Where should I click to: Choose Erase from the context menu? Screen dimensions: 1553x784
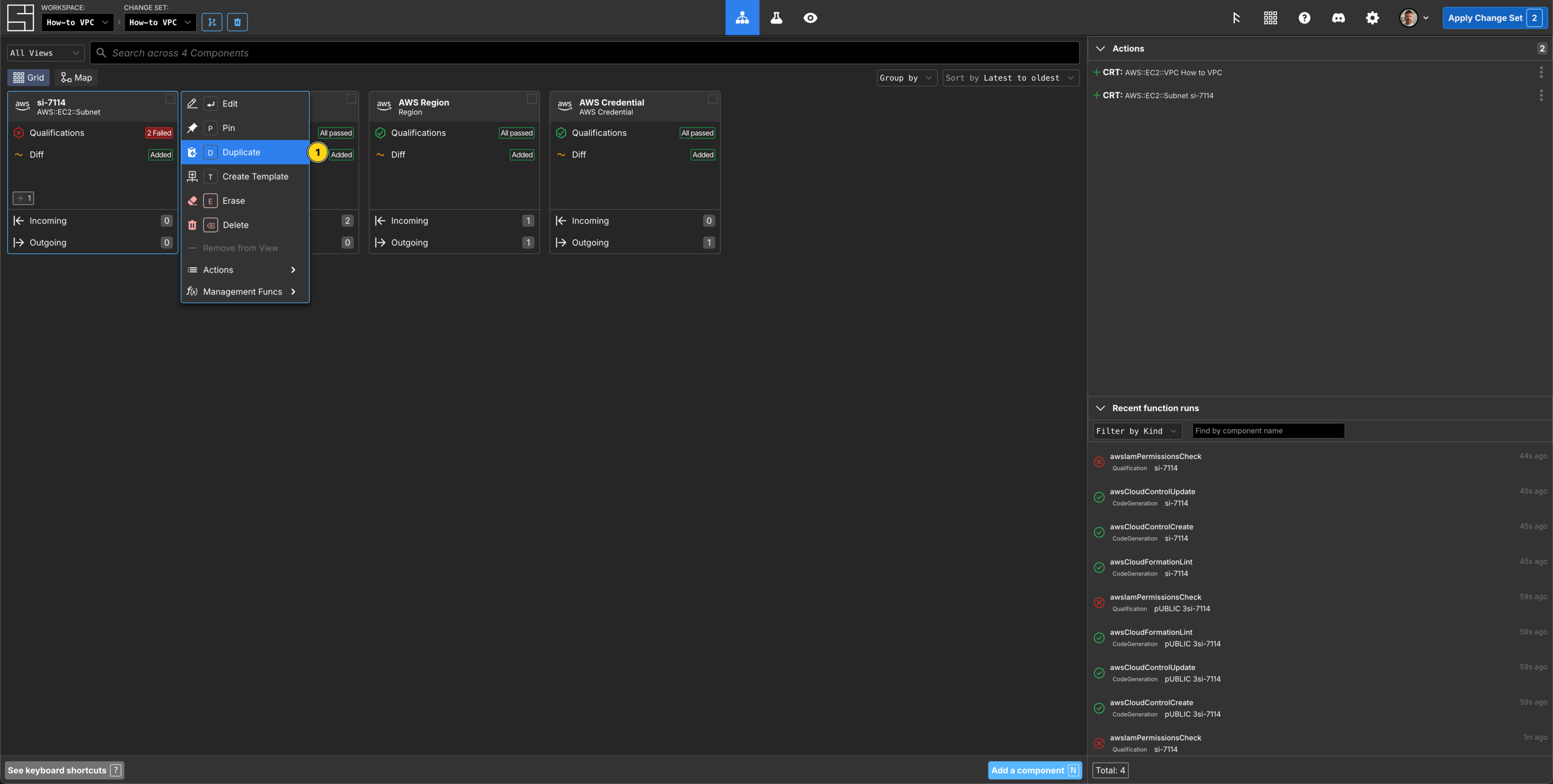pyautogui.click(x=245, y=201)
